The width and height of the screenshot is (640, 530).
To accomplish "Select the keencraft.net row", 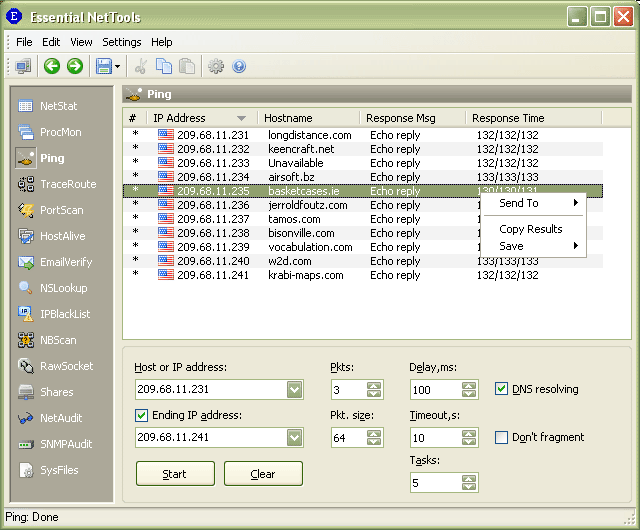I will [363, 149].
